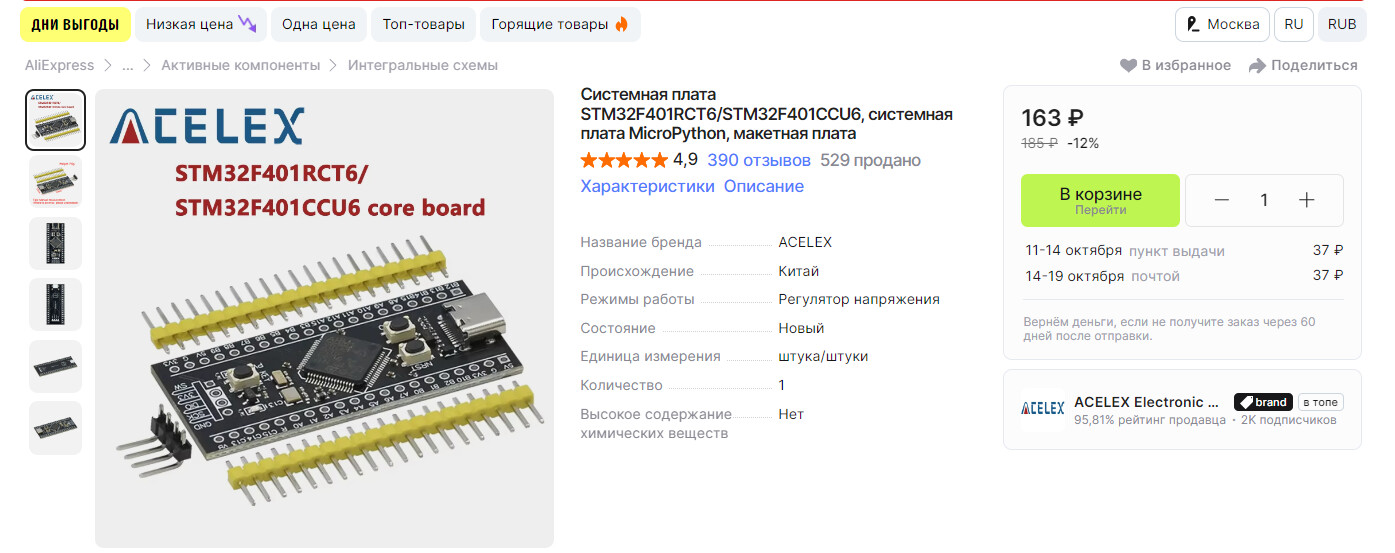Decrease quantity with minus button
The height and width of the screenshot is (553, 1395).
pos(1221,200)
